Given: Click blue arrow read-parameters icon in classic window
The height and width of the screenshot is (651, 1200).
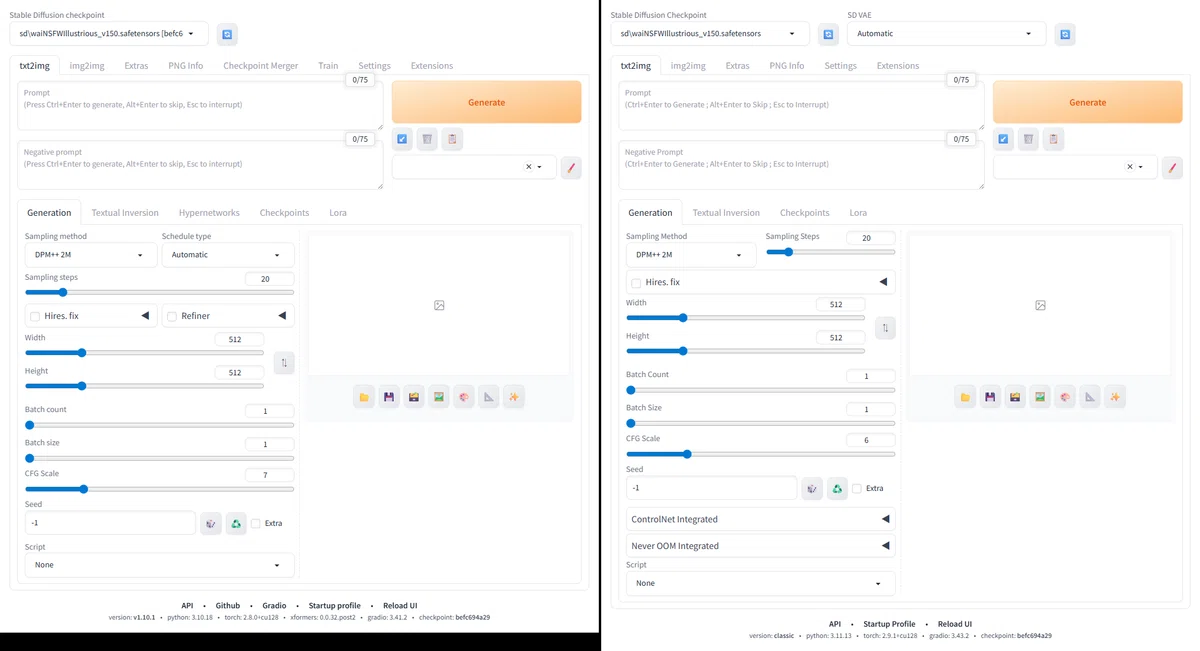Looking at the screenshot, I should pyautogui.click(x=1003, y=139).
